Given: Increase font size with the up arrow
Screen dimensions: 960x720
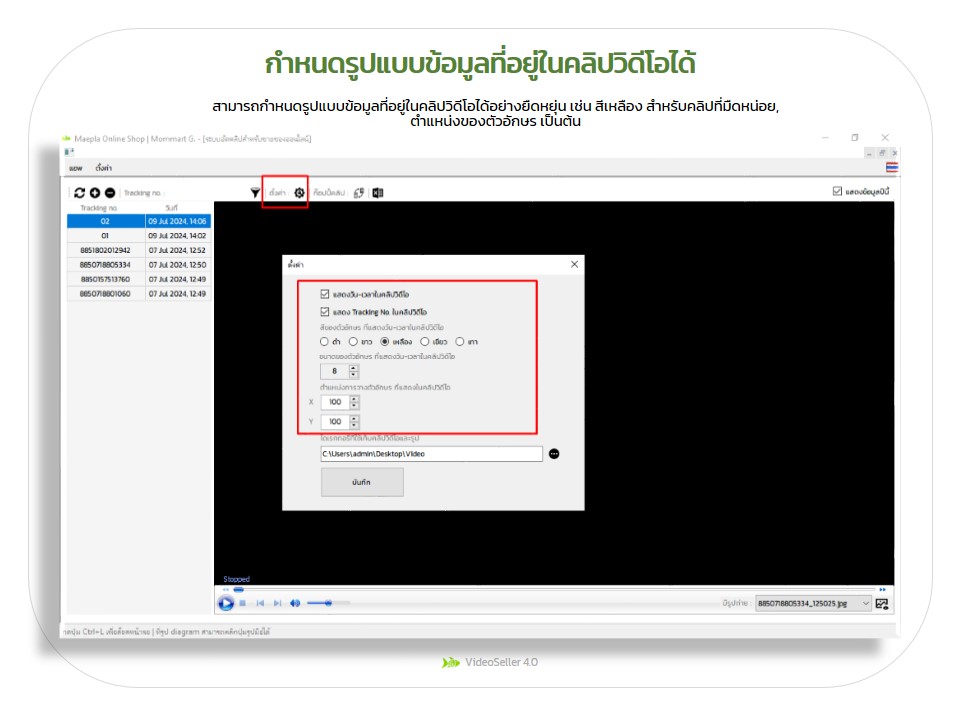Looking at the screenshot, I should click(x=353, y=367).
